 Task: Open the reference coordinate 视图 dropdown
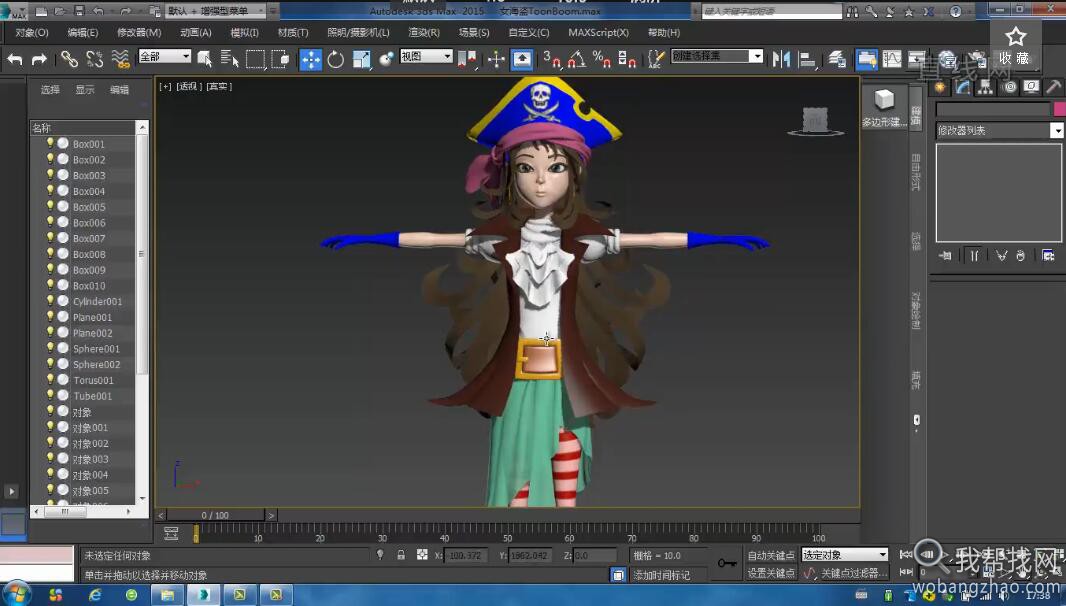click(x=426, y=56)
